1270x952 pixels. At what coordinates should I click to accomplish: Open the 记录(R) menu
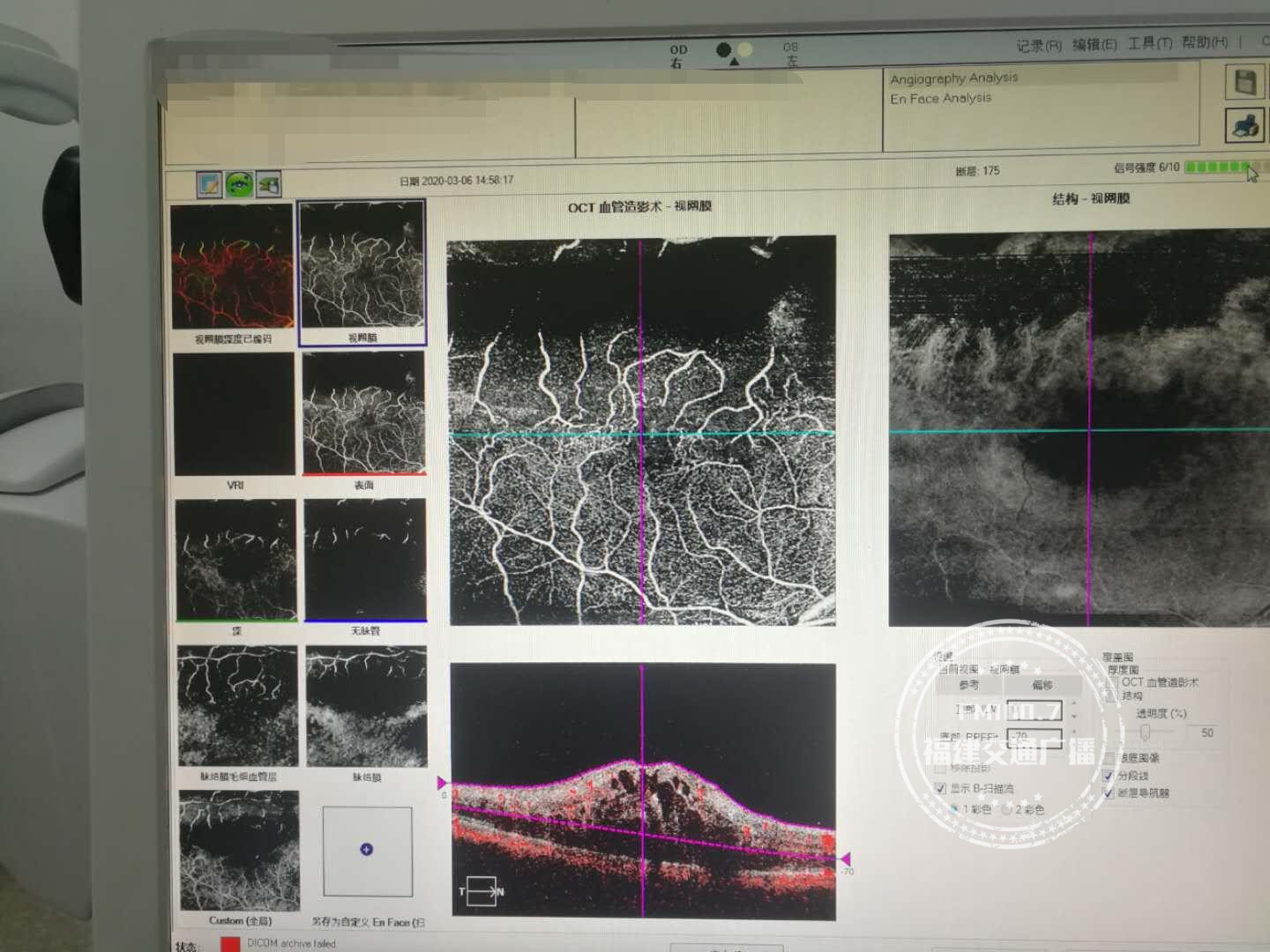[1038, 45]
